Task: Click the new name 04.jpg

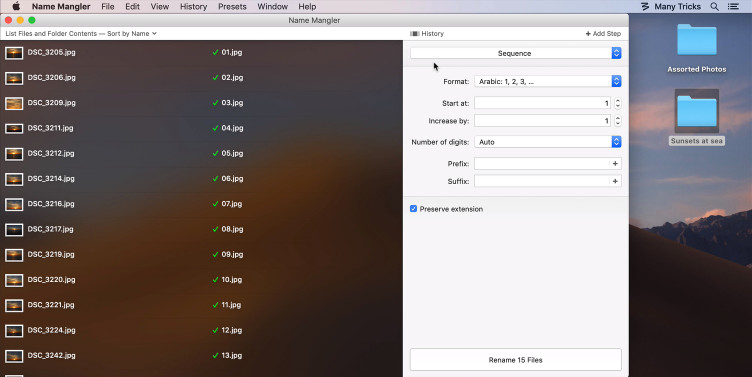Action: 232,128
